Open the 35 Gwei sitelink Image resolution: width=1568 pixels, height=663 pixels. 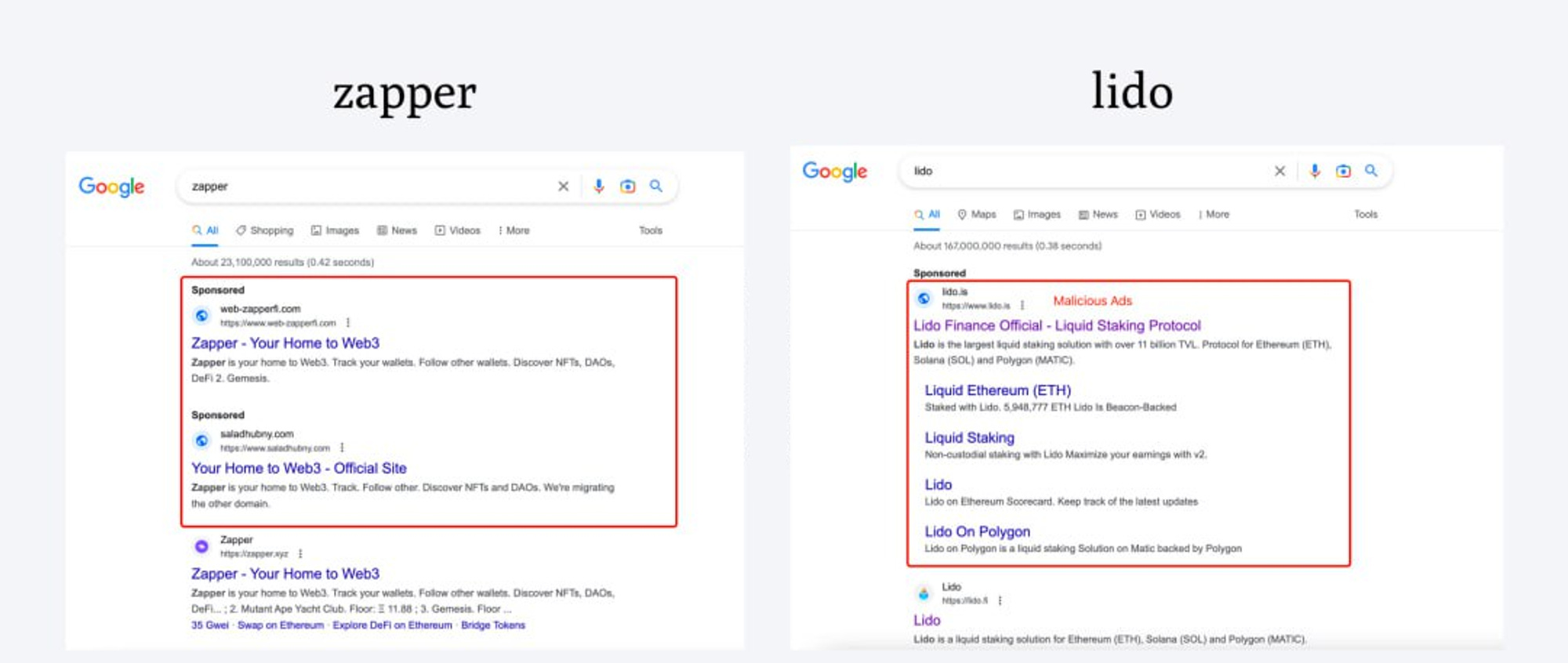click(x=210, y=625)
